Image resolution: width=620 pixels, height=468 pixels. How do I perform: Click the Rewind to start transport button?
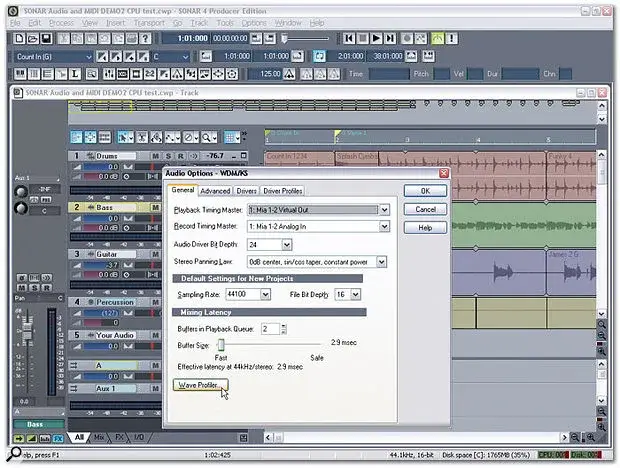[347, 37]
